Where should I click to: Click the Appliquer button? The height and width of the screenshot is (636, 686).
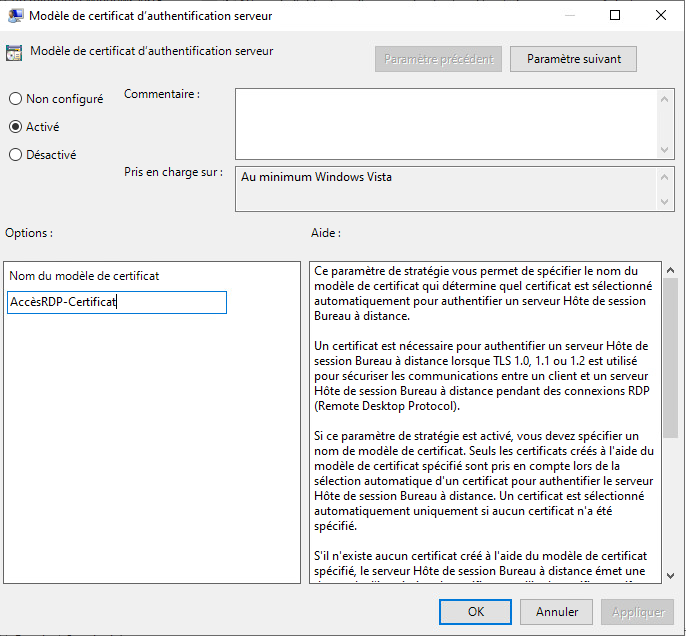637,611
